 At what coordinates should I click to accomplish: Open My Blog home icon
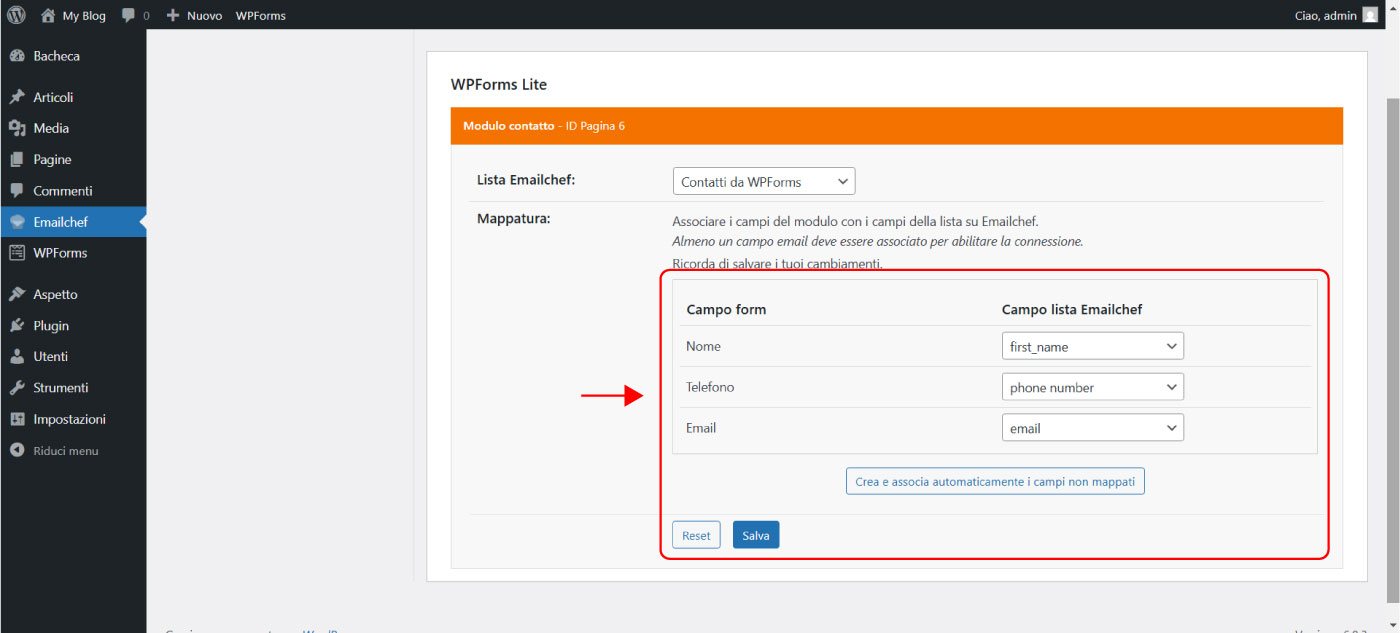click(48, 15)
